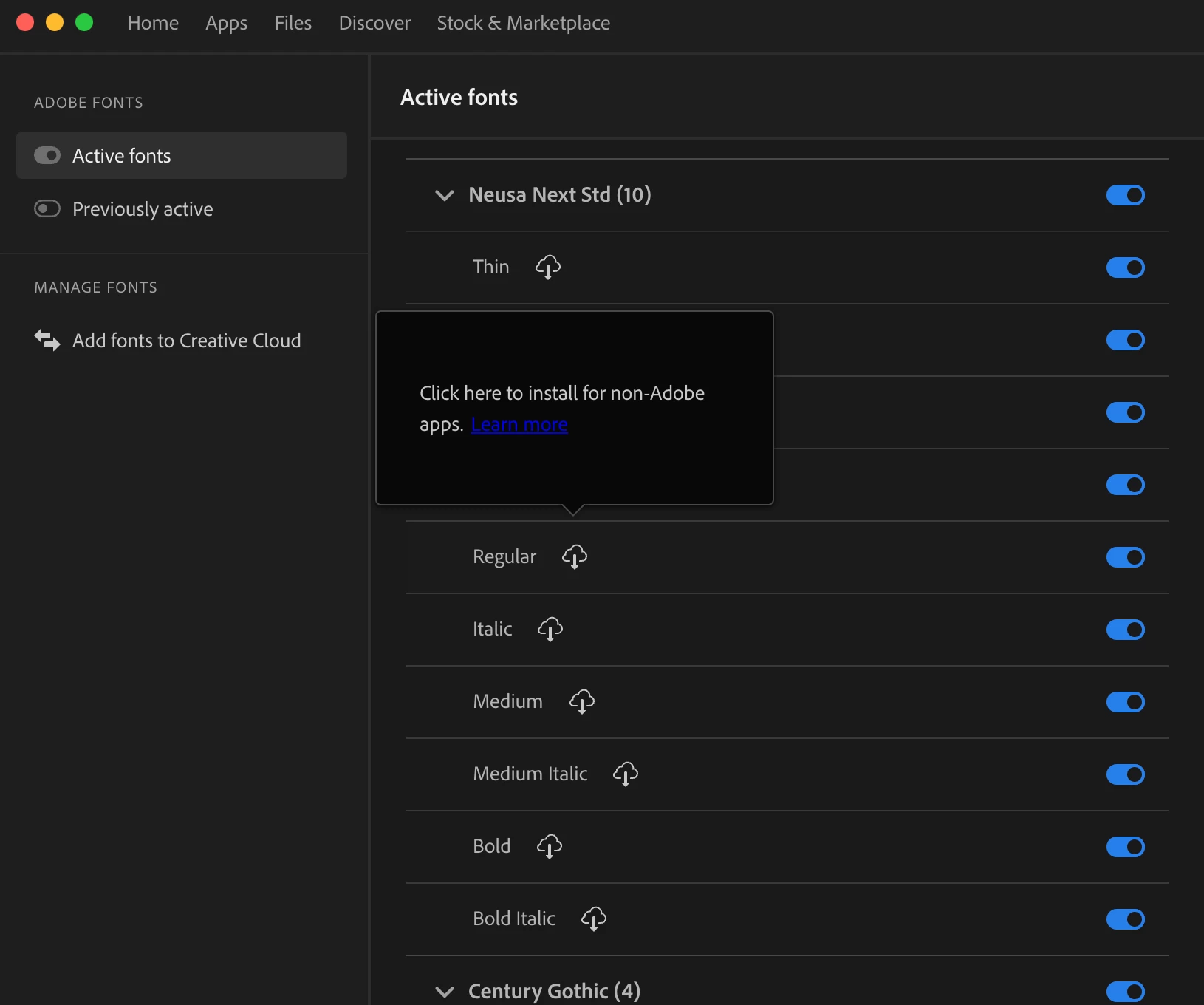Click the install cloud icon next to Italic
The width and height of the screenshot is (1204, 1005).
click(x=550, y=629)
